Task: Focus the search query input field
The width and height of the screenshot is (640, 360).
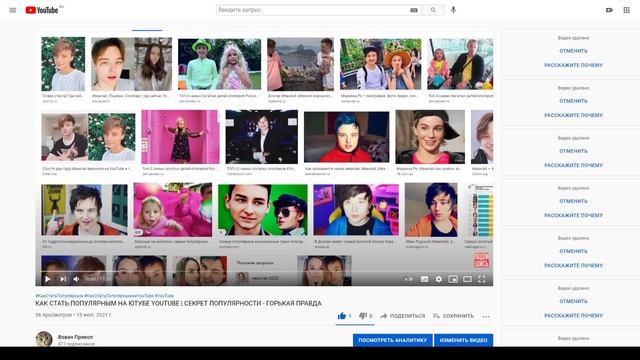Action: click(x=312, y=10)
